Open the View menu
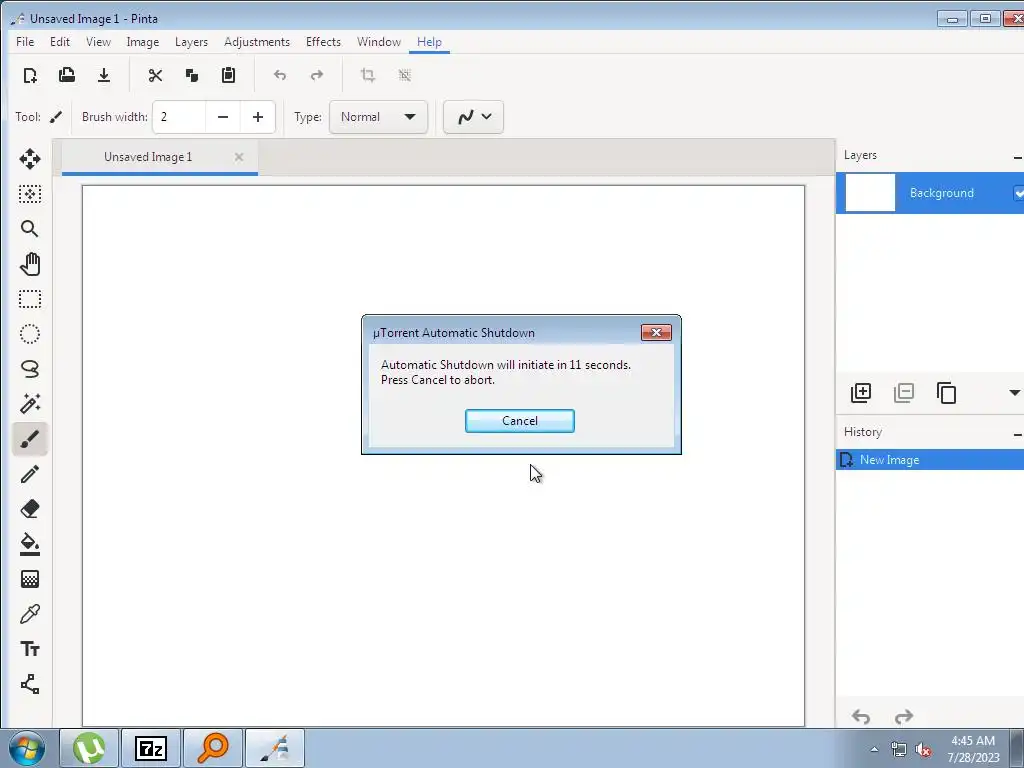 (x=98, y=42)
